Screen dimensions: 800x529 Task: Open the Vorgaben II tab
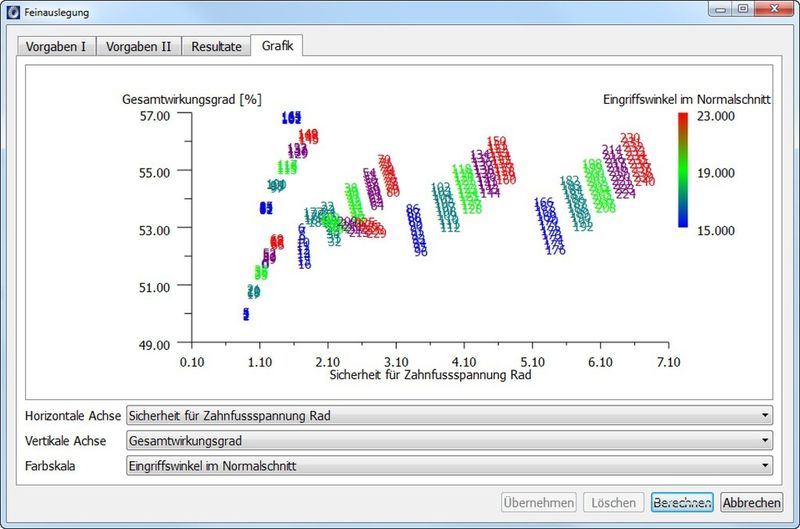[139, 46]
